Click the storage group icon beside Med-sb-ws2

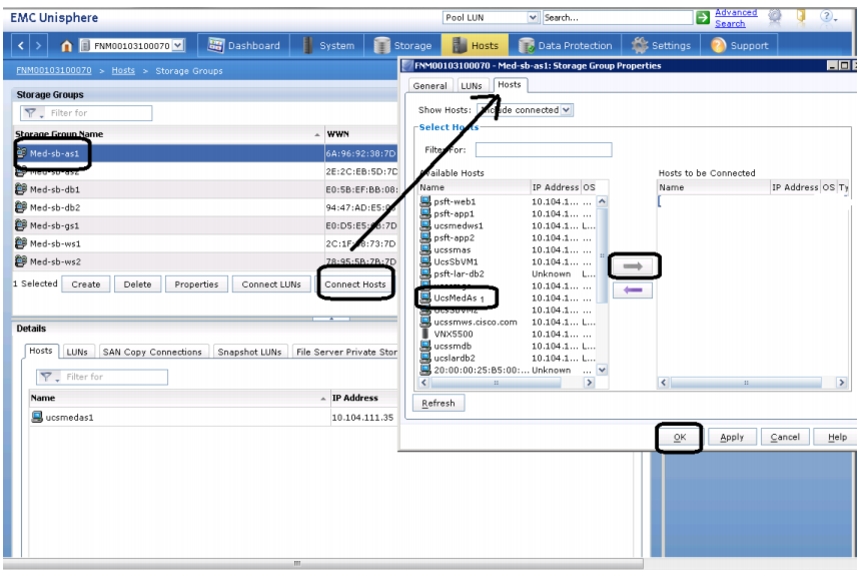pos(21,262)
